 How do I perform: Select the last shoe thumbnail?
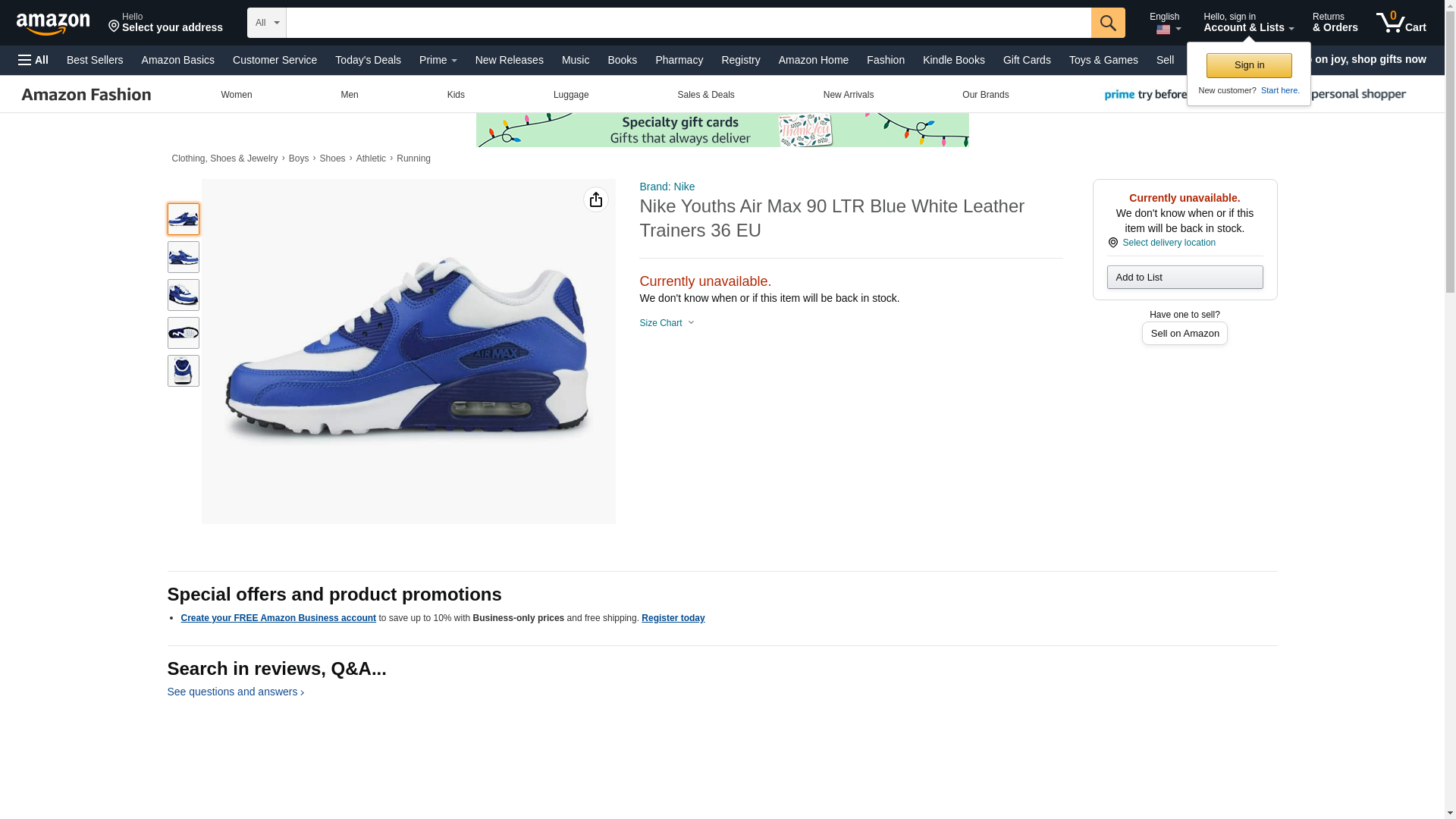click(x=183, y=371)
